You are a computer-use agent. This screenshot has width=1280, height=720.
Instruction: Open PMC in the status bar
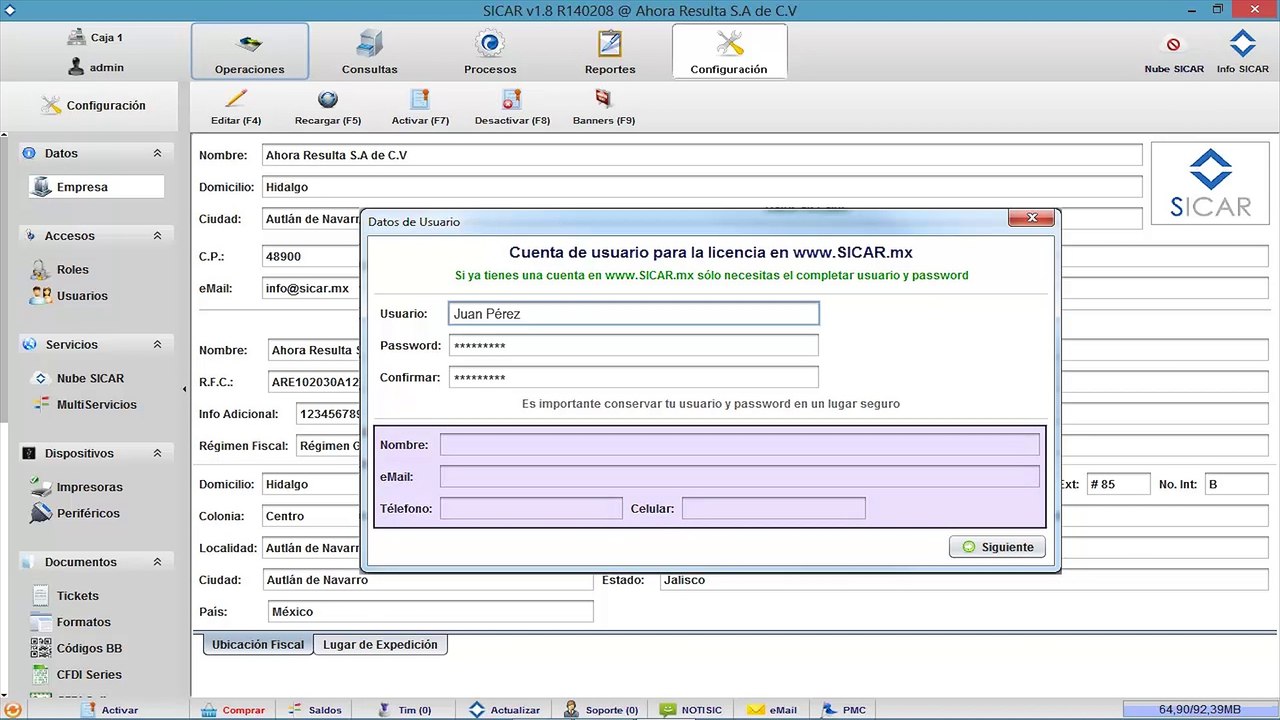[x=843, y=710]
